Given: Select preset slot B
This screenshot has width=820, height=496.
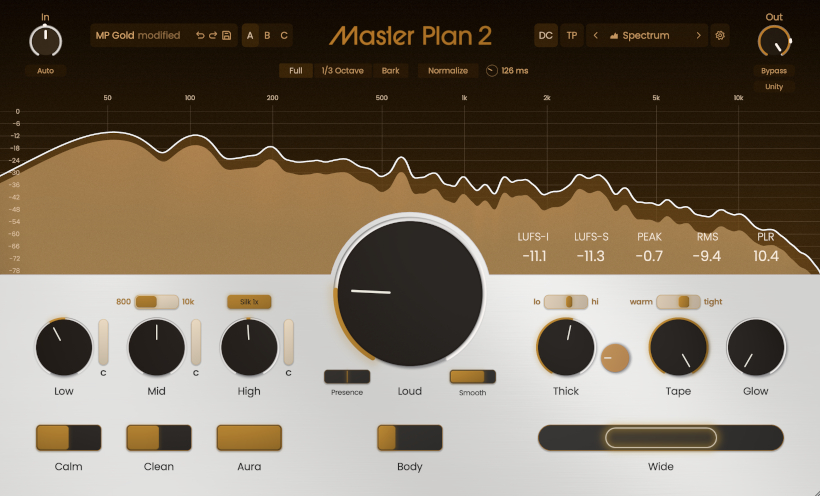Looking at the screenshot, I should [267, 36].
